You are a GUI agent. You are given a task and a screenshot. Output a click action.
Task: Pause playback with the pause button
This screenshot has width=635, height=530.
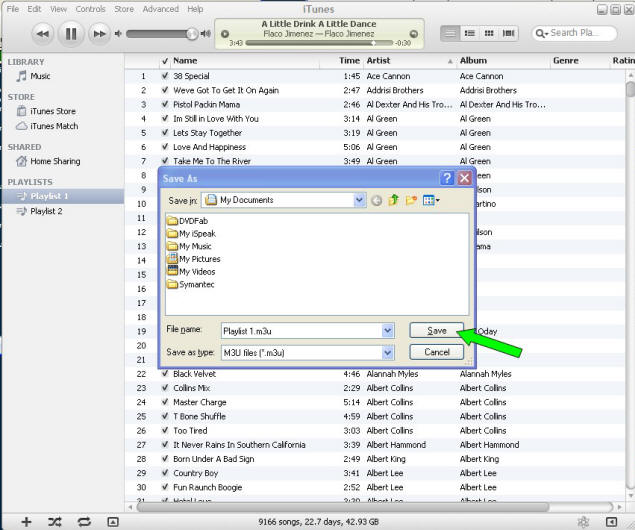pos(71,34)
